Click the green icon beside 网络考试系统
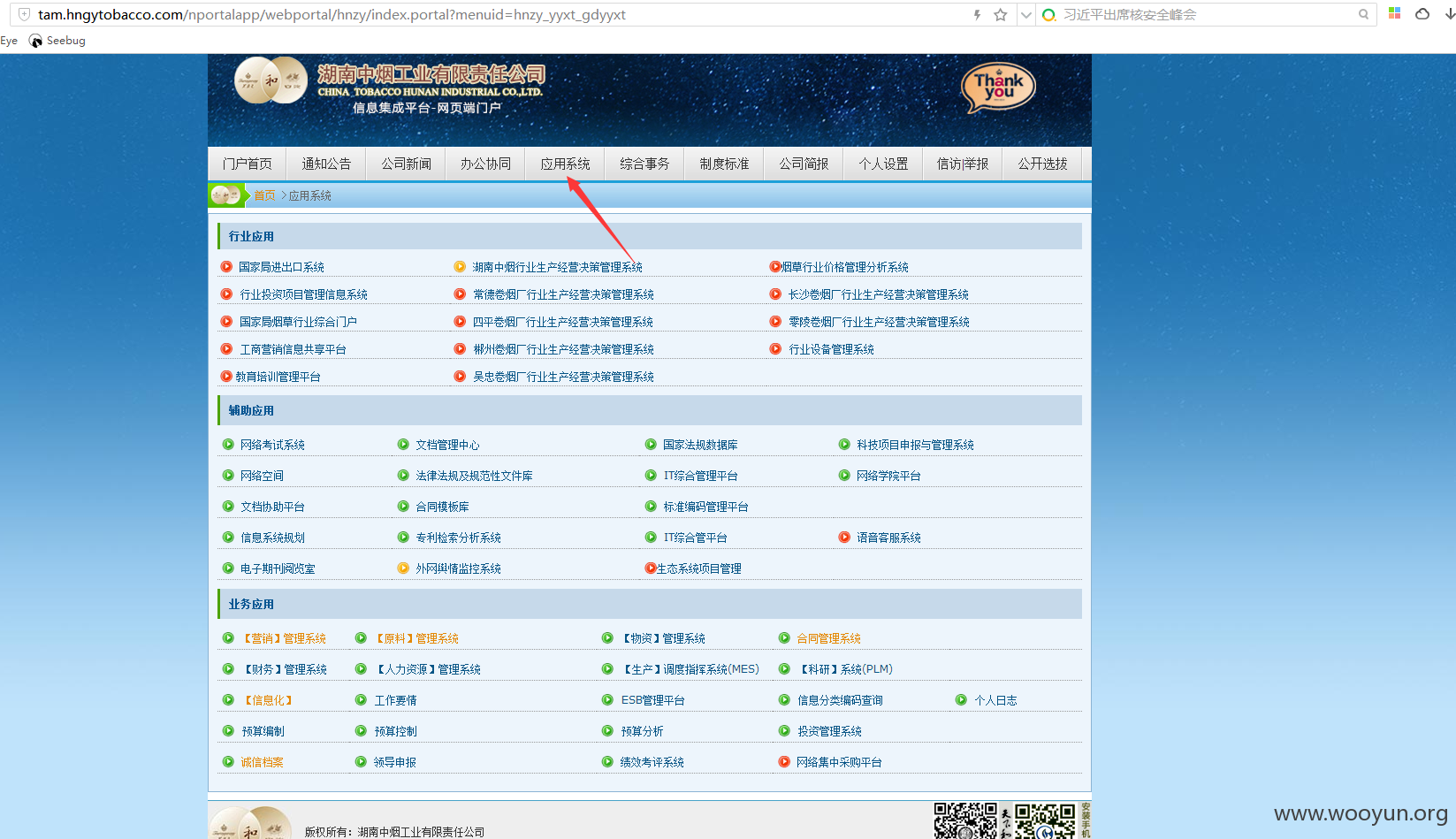 click(x=228, y=444)
